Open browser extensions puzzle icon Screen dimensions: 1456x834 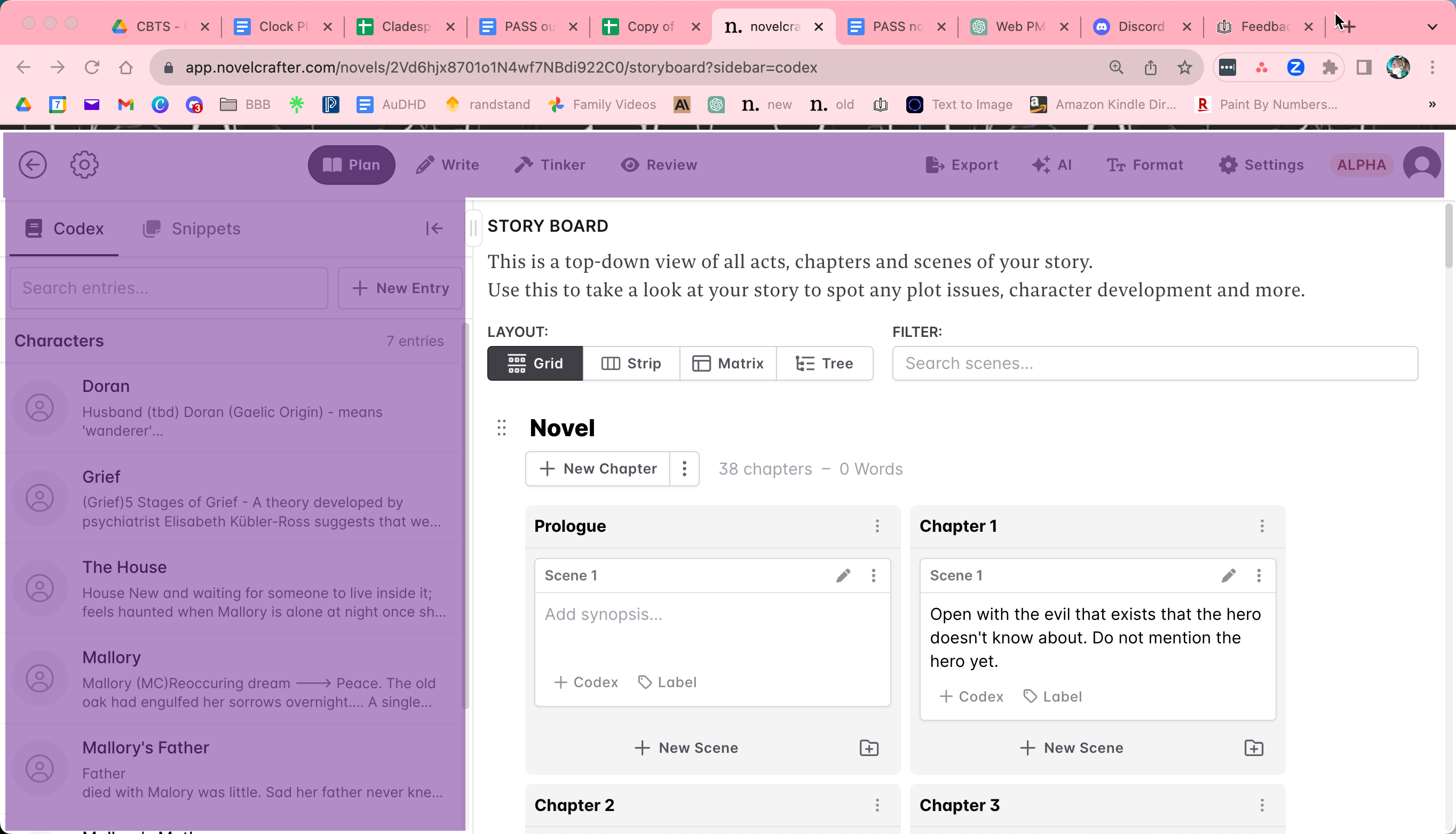pos(1330,68)
